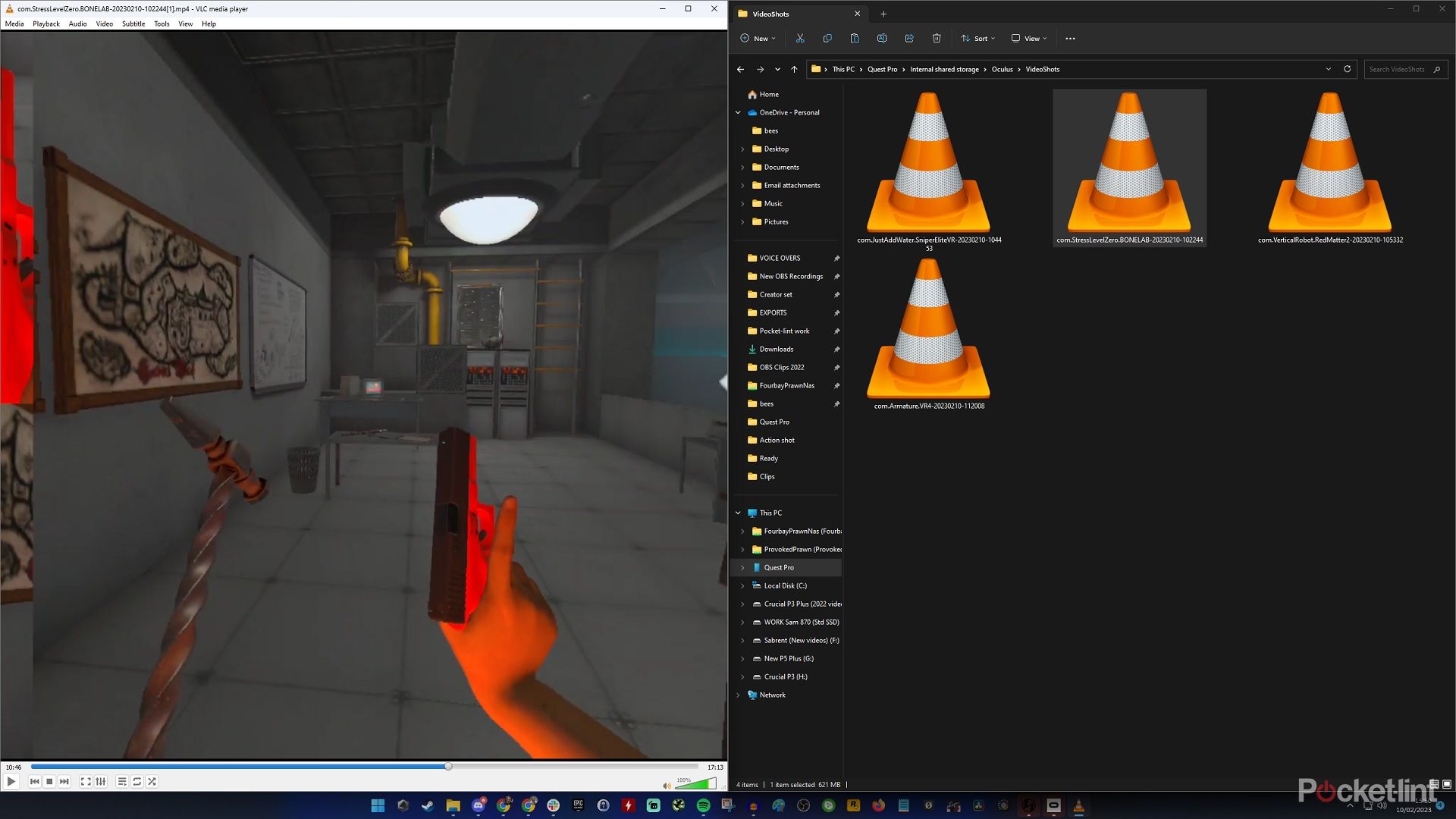Collapse the OneDrive - Personal tree node
This screenshot has width=1456, height=819.
click(738, 112)
